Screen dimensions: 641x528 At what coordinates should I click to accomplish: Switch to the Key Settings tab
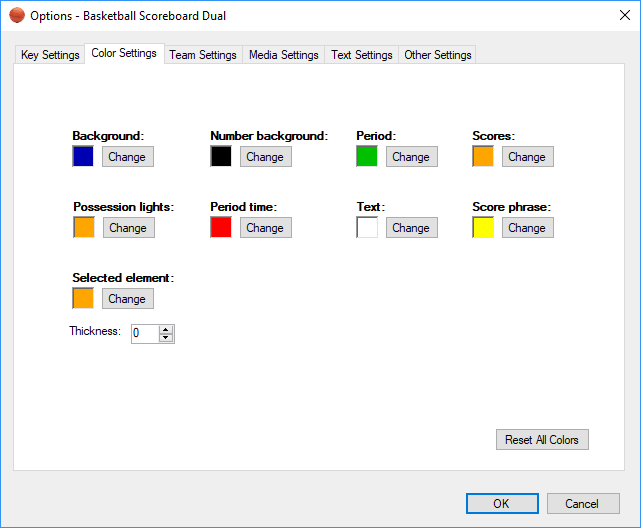[50, 55]
